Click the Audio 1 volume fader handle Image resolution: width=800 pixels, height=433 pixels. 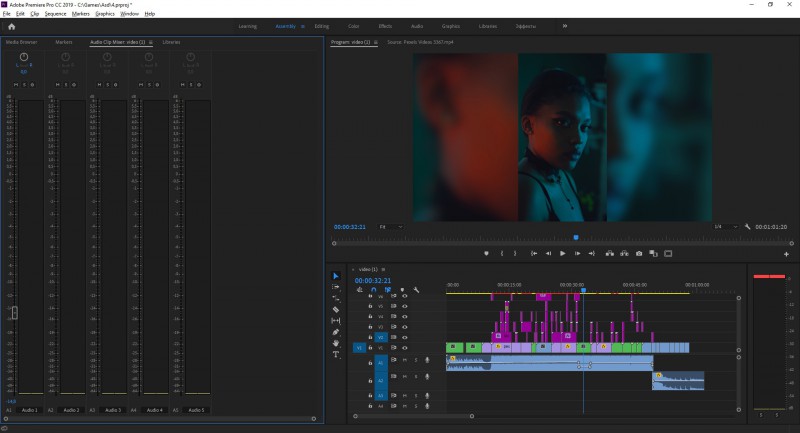click(15, 314)
